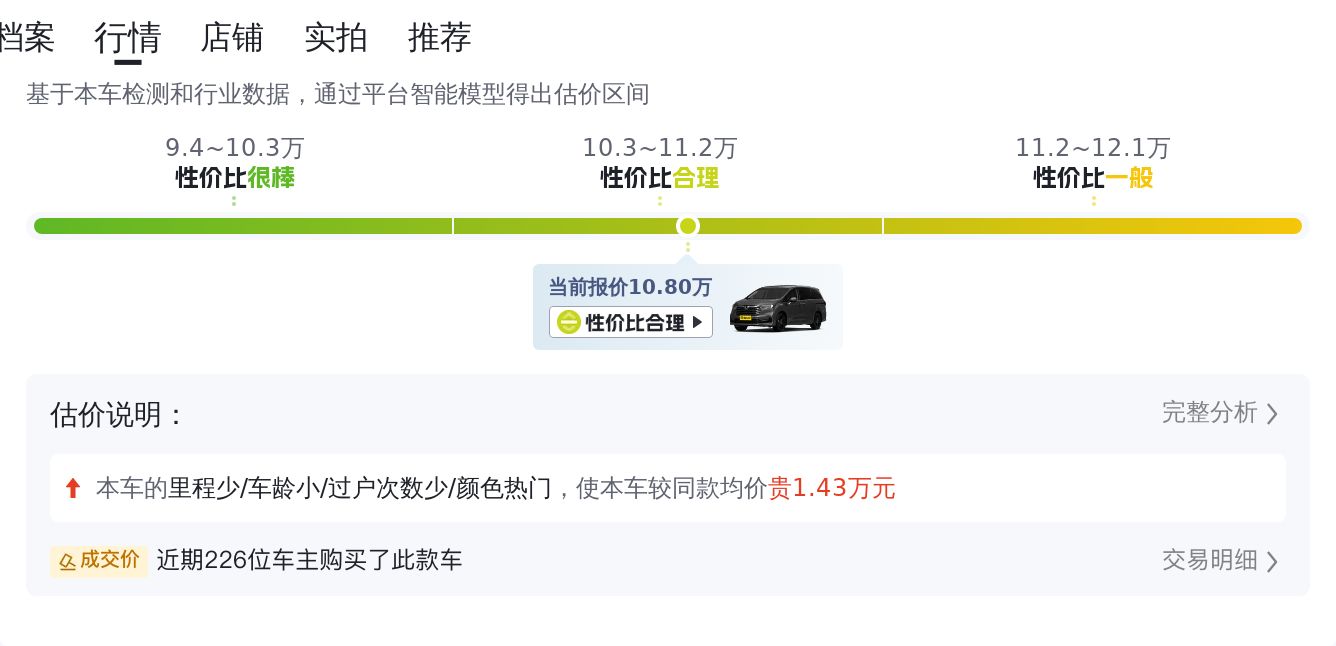Open the 档案 tab
Viewport: 1336px width, 646px height.
(26, 38)
